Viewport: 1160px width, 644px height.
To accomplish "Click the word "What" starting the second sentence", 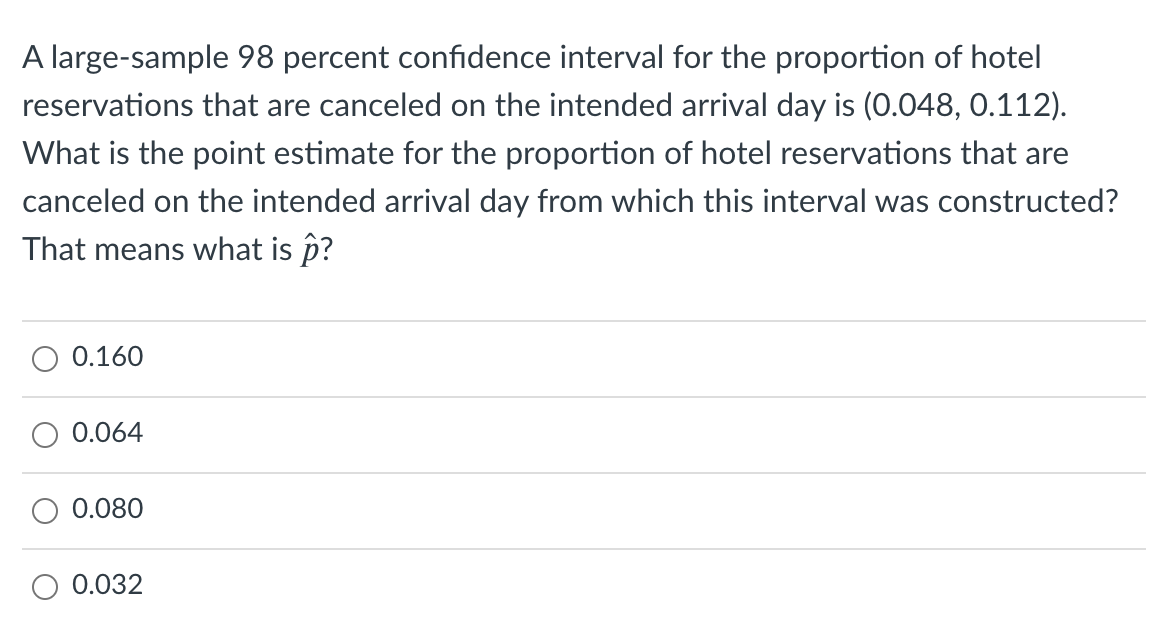I will click(x=58, y=154).
